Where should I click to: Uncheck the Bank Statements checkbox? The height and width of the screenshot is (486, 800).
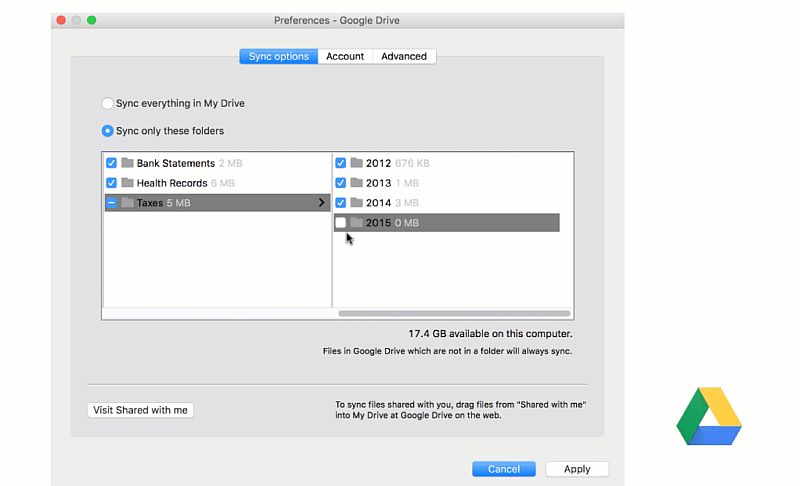coord(111,163)
